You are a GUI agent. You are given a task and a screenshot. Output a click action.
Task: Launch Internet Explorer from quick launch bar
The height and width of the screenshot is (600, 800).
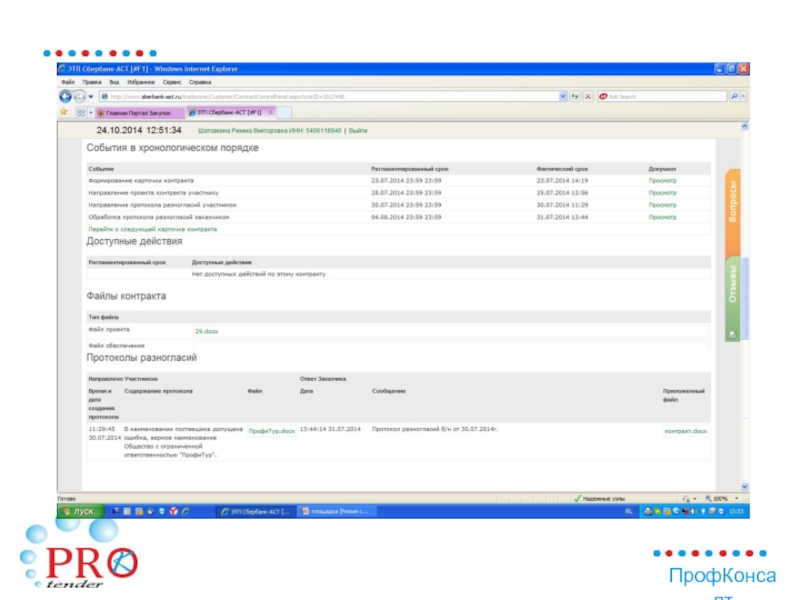tap(185, 511)
